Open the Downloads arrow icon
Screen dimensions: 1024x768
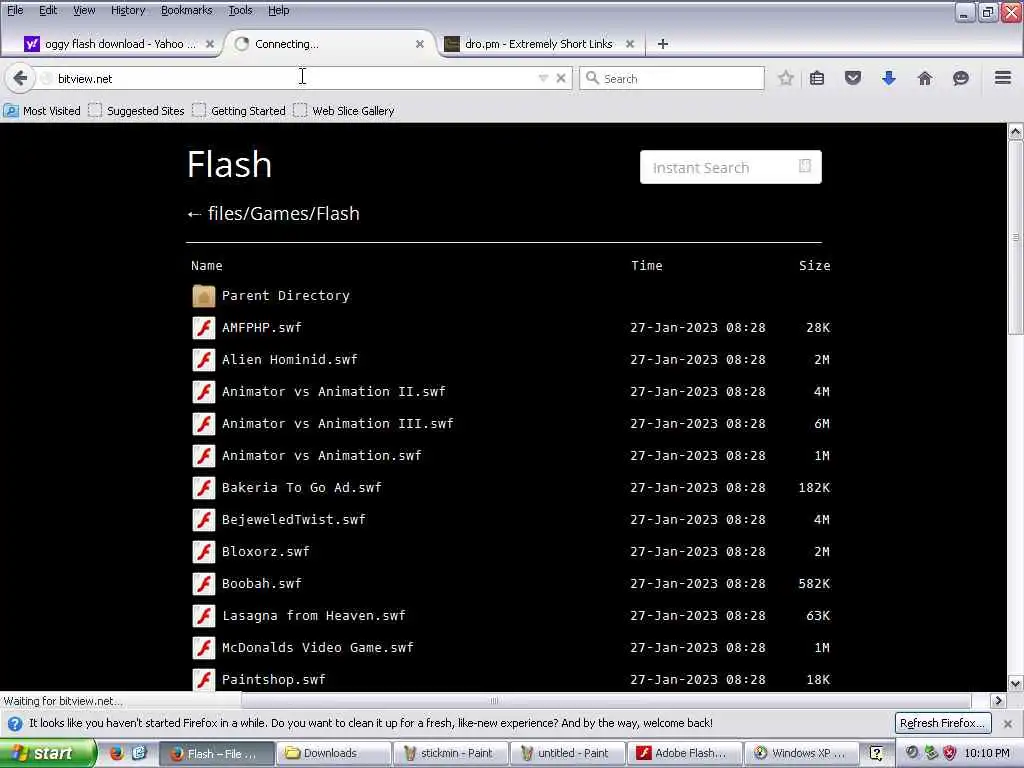pos(889,78)
